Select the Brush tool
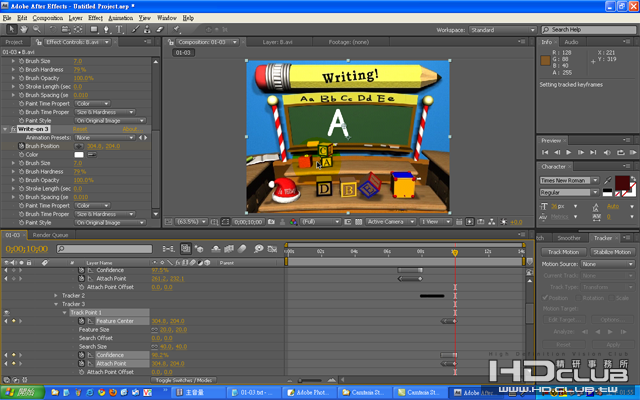This screenshot has width=640, height=400. tap(135, 29)
